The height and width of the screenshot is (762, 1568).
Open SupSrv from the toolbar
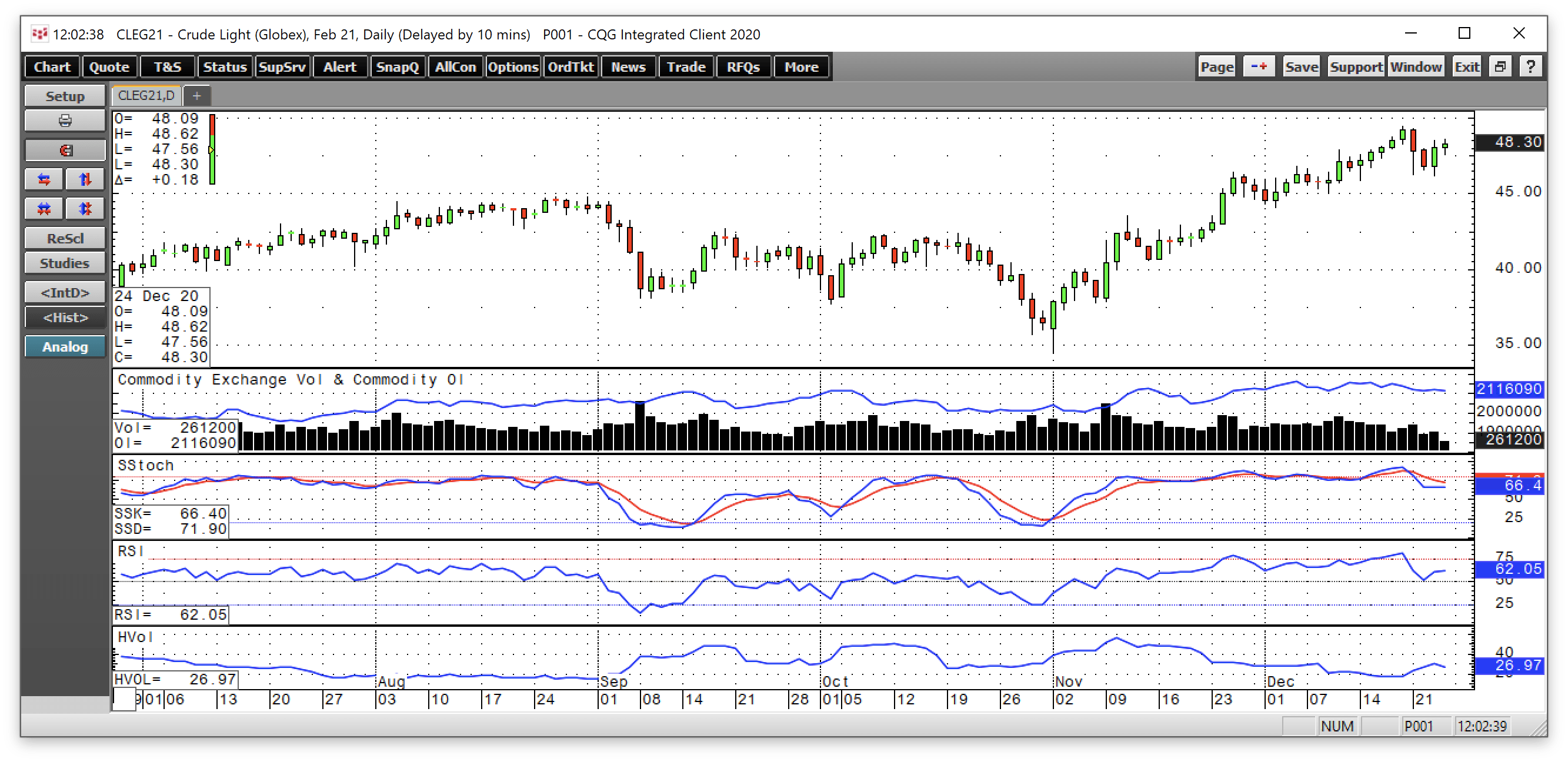282,67
